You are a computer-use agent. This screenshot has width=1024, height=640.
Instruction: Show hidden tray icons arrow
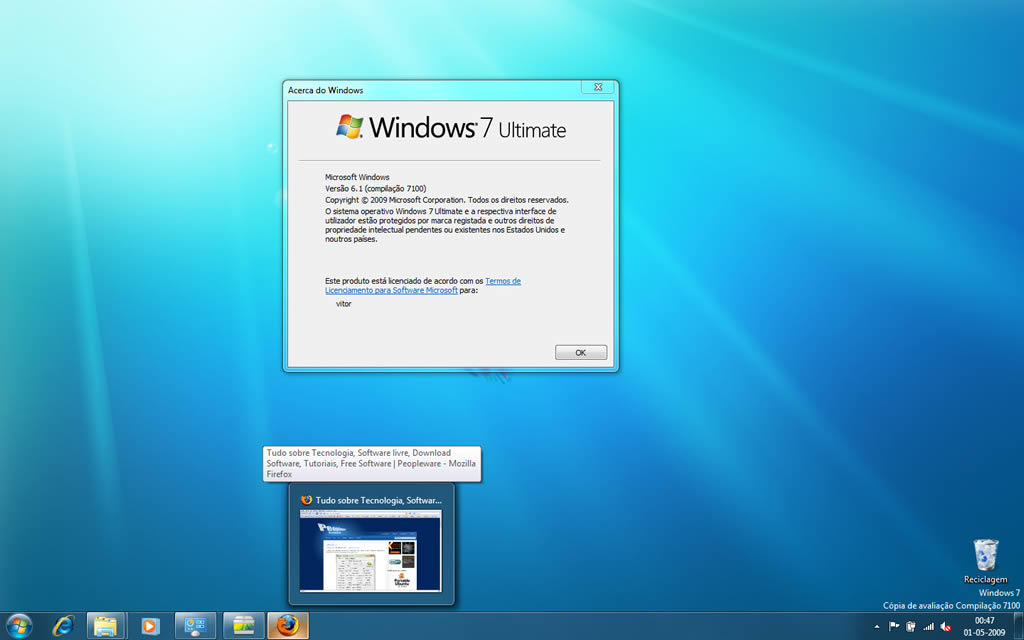coord(876,627)
